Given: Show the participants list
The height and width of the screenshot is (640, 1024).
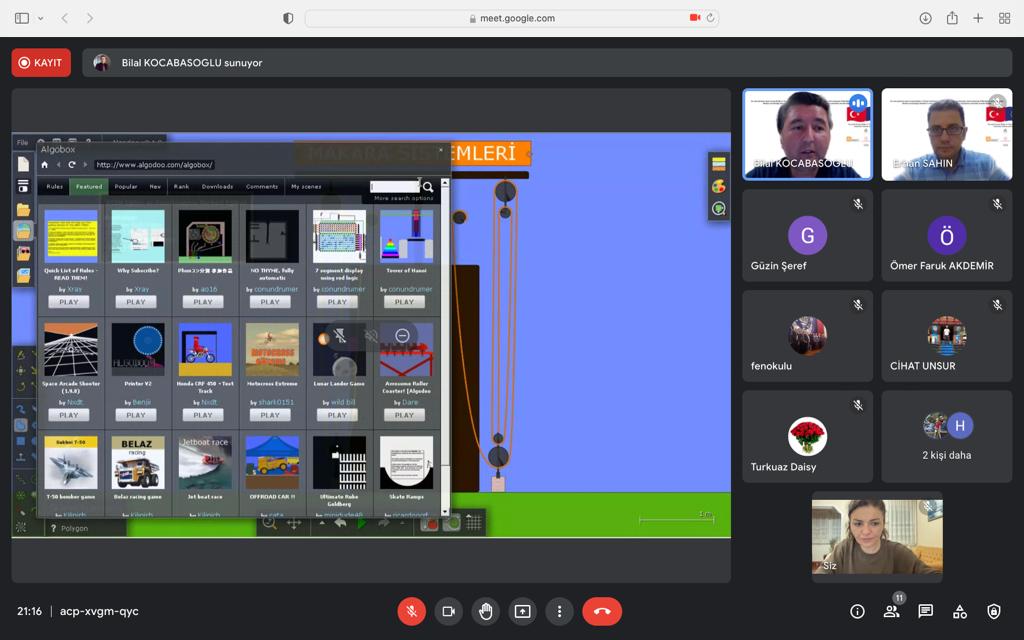Looking at the screenshot, I should (891, 612).
